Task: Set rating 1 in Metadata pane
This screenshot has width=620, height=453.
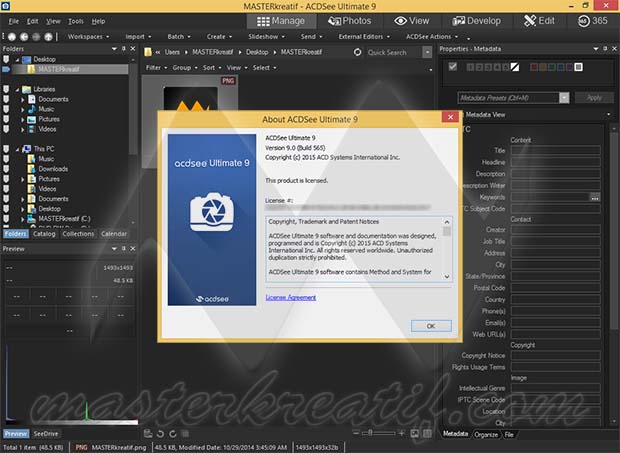Action: click(471, 67)
